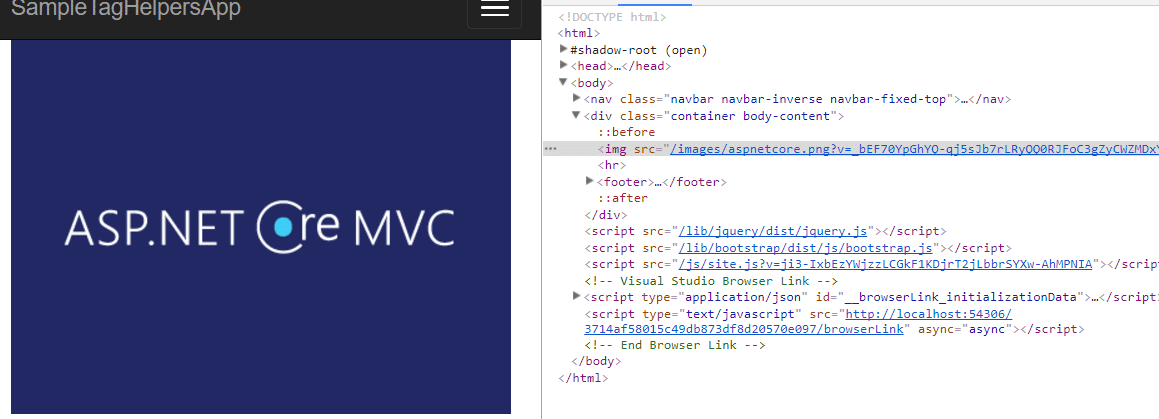The height and width of the screenshot is (419, 1159).
Task: Open the /lib/jquery/dist/jquery.js link
Action: pos(774,231)
